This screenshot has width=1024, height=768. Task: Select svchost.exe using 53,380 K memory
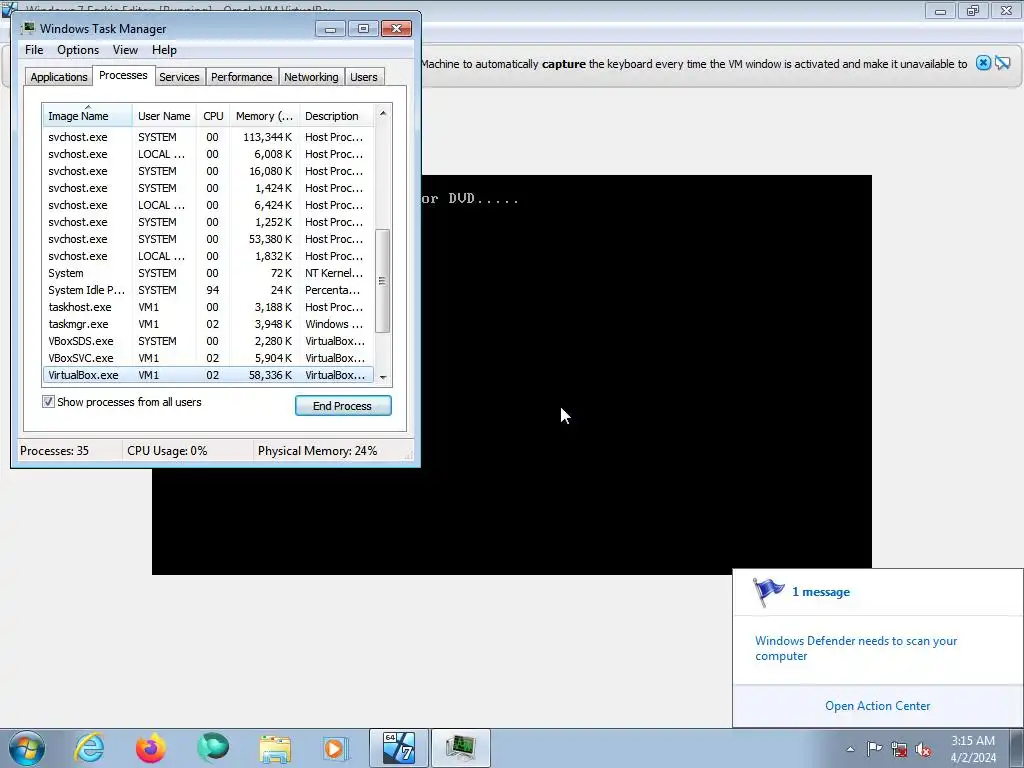208,239
